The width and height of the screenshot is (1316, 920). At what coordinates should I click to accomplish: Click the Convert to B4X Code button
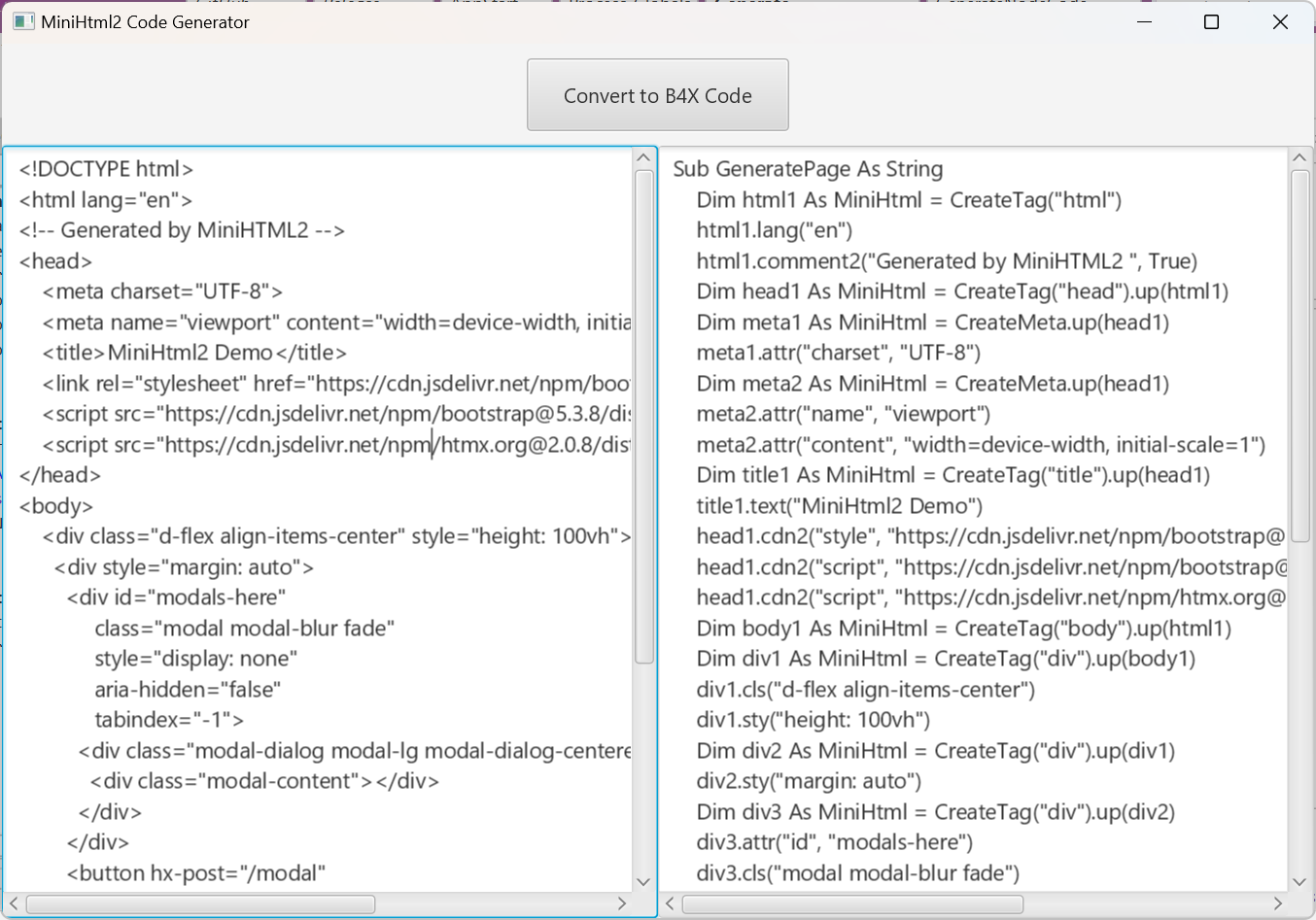click(x=658, y=95)
